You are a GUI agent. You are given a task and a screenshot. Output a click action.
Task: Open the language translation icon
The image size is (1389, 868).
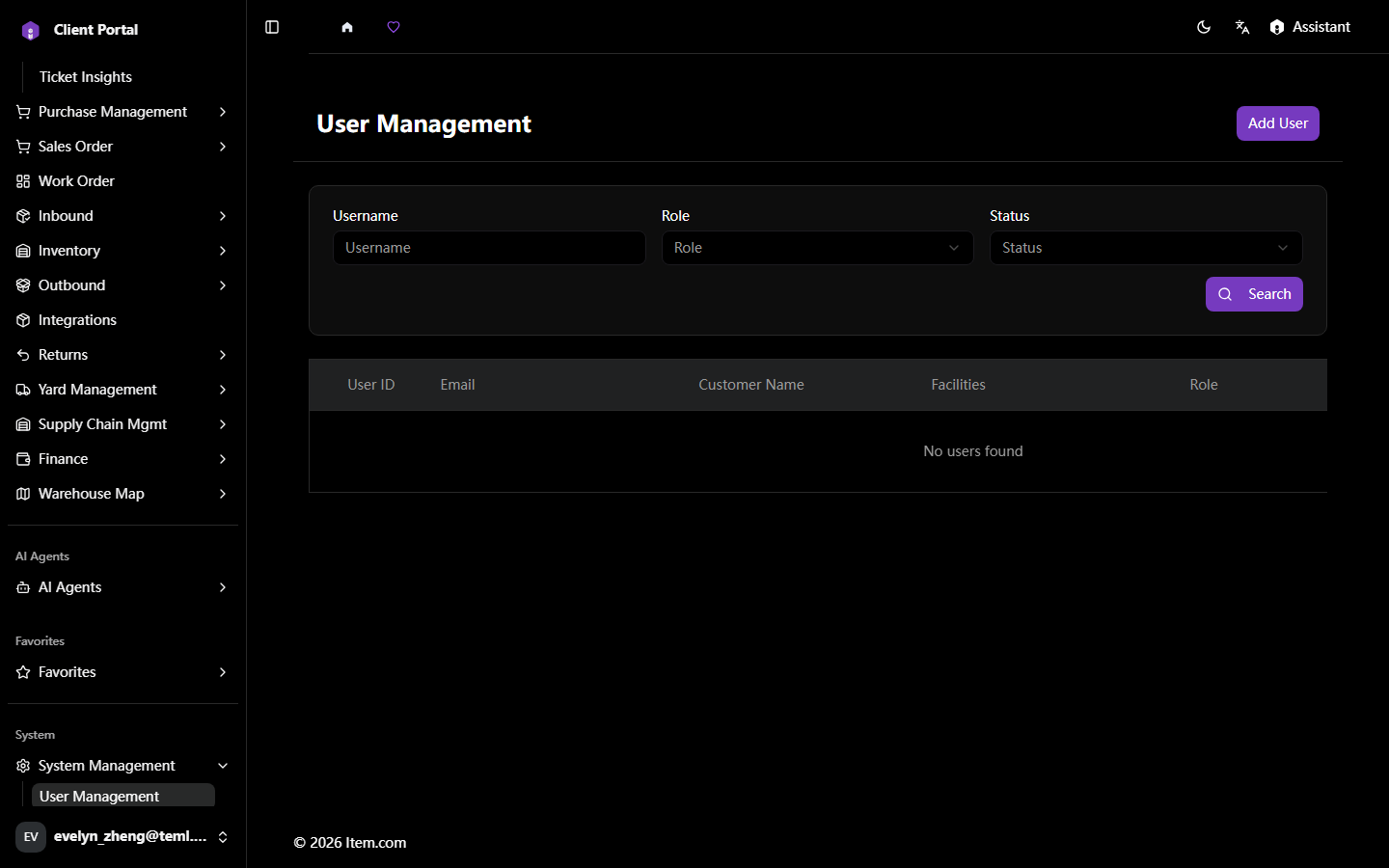click(x=1242, y=27)
